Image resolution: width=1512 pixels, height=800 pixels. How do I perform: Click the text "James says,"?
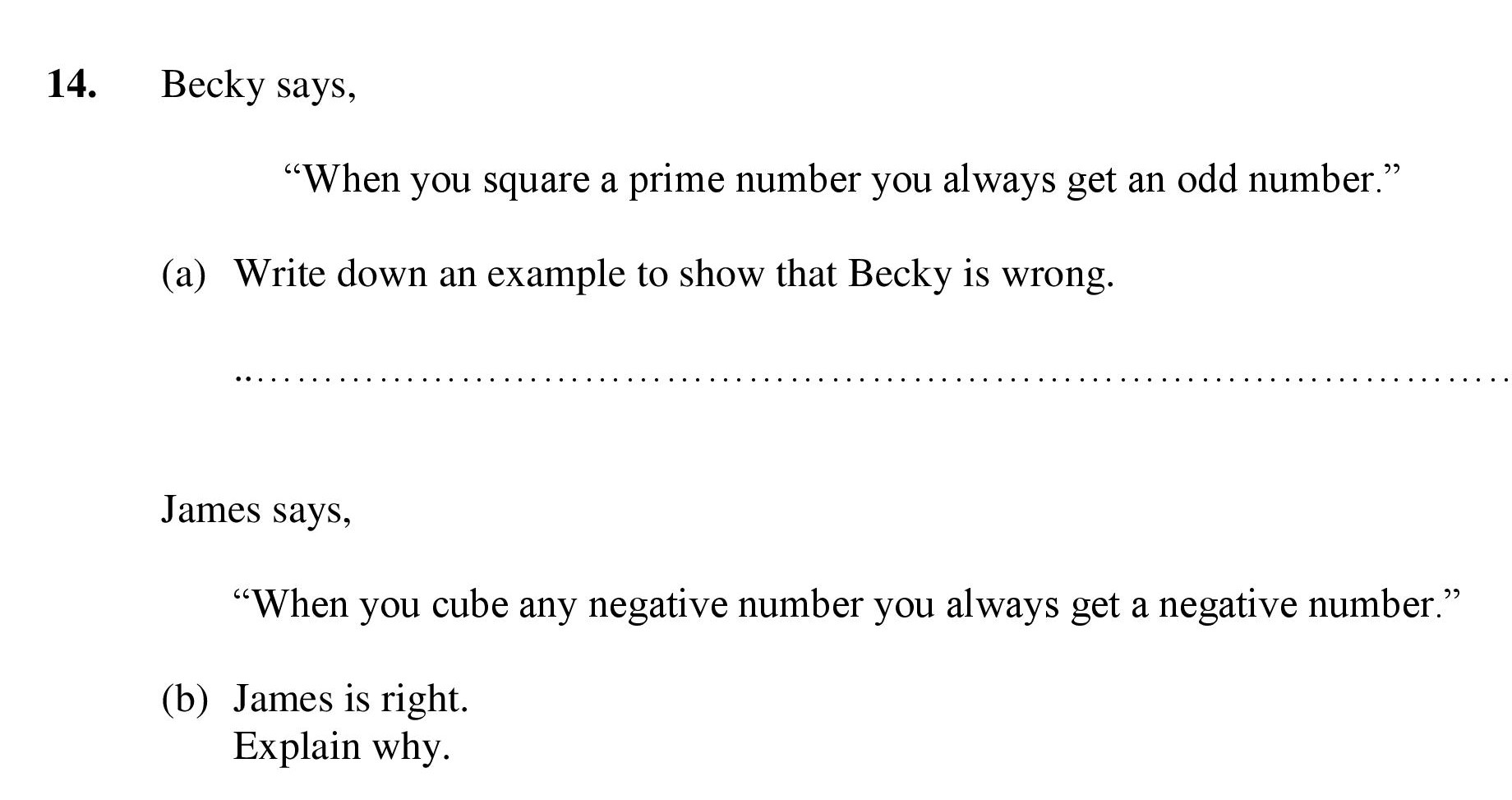point(256,511)
